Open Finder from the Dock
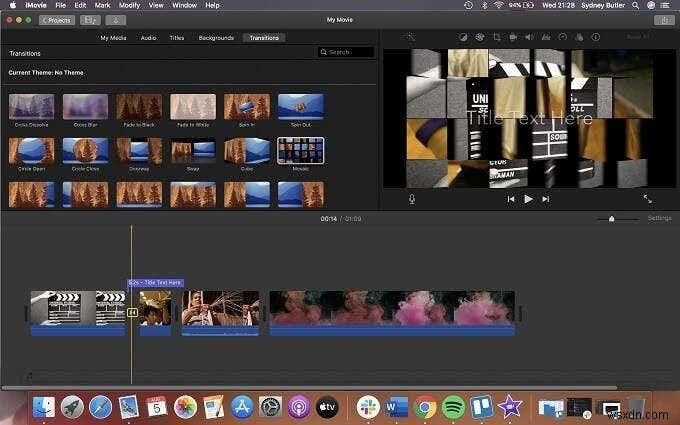The height and width of the screenshot is (425, 680). pyautogui.click(x=44, y=407)
